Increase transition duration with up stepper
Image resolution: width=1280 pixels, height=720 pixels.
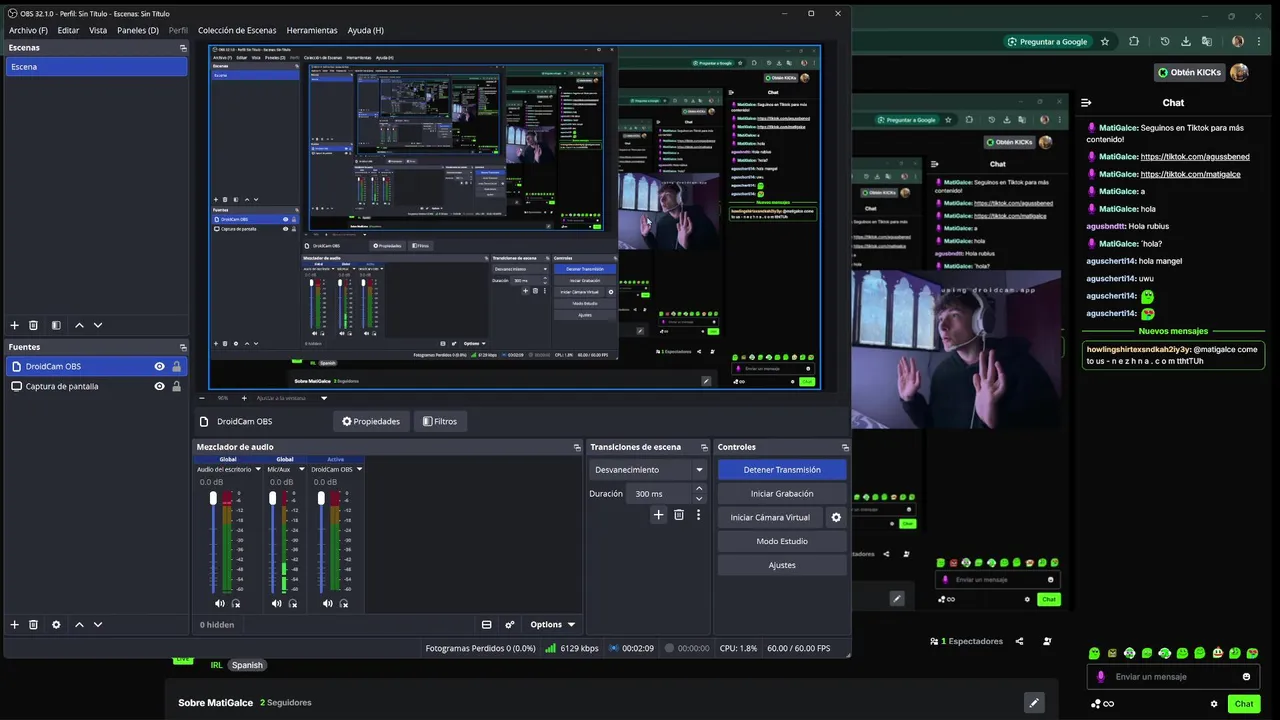pos(699,488)
